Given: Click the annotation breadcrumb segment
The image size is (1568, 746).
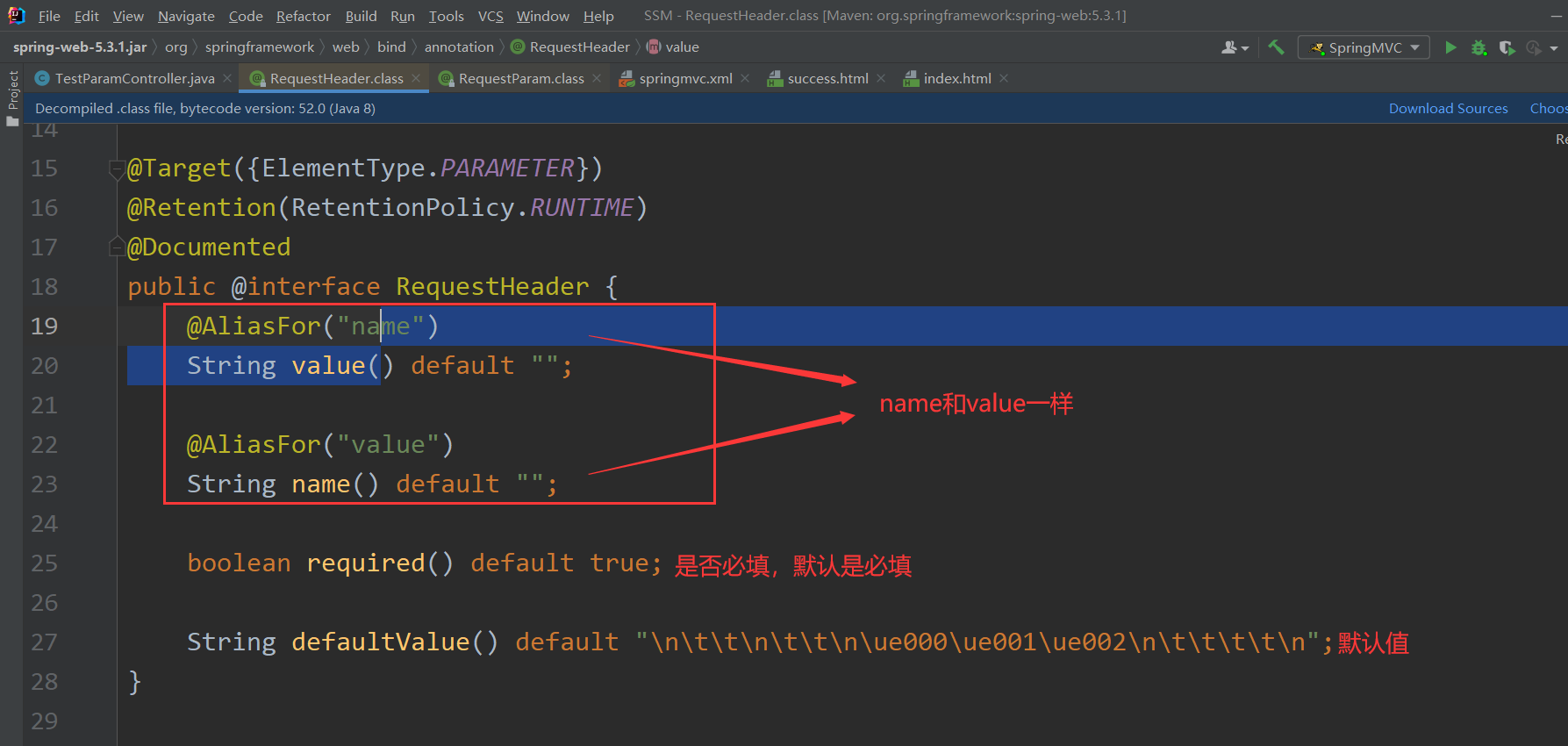Looking at the screenshot, I should click(459, 47).
